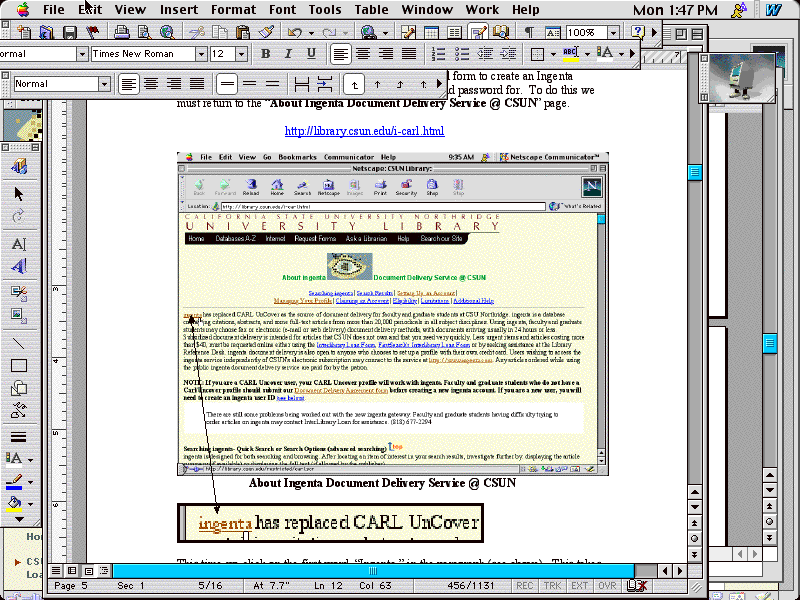The height and width of the screenshot is (600, 800).
Task: Open the Document Map icon
Action: click(x=501, y=33)
